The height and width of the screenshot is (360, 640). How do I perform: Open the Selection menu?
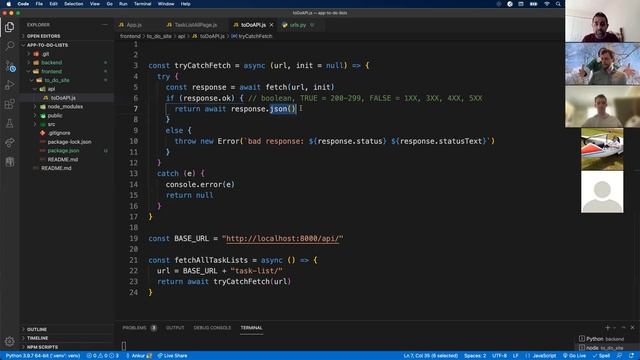pos(73,4)
